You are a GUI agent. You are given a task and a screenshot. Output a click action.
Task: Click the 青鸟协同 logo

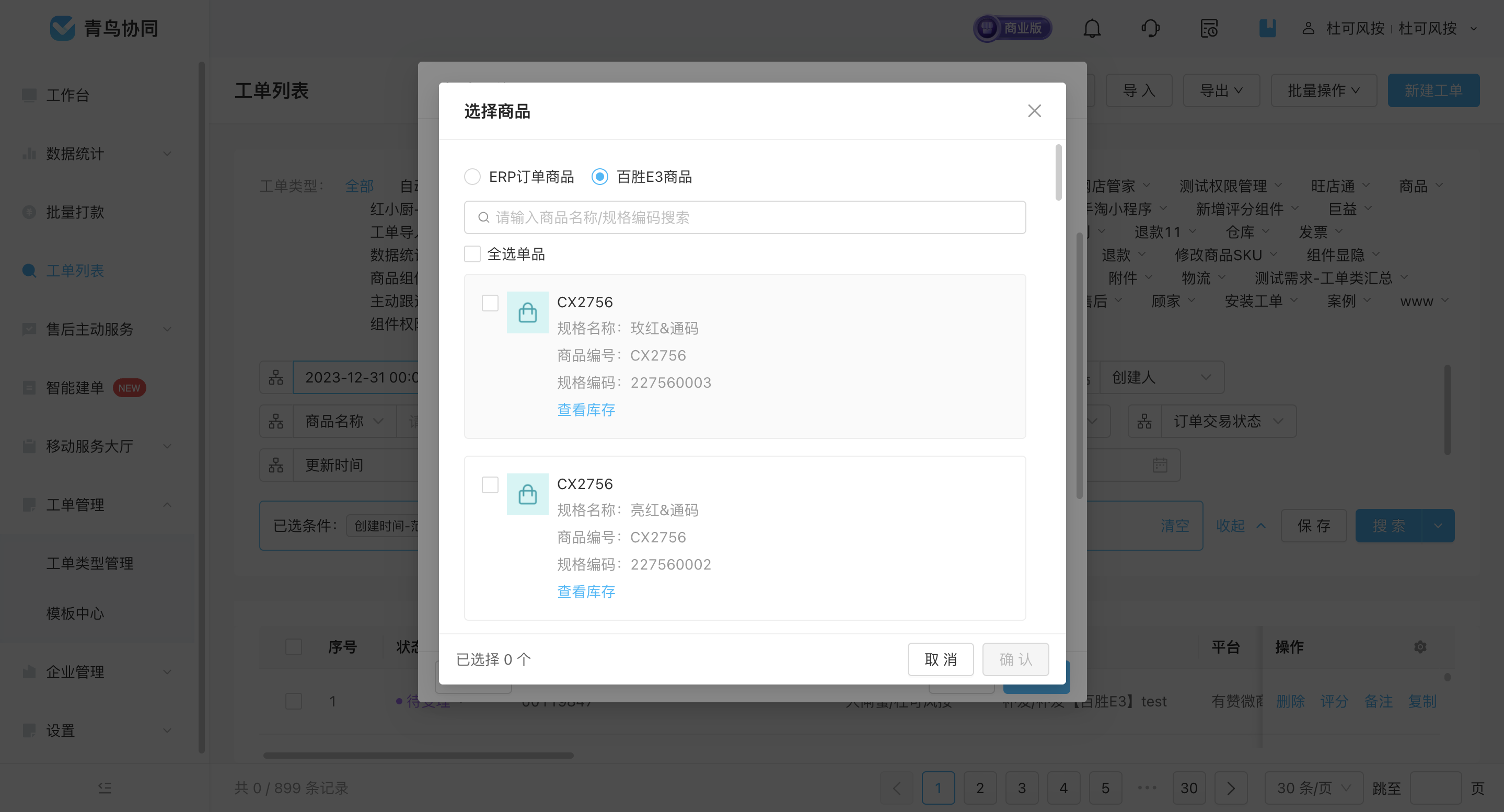coord(104,28)
